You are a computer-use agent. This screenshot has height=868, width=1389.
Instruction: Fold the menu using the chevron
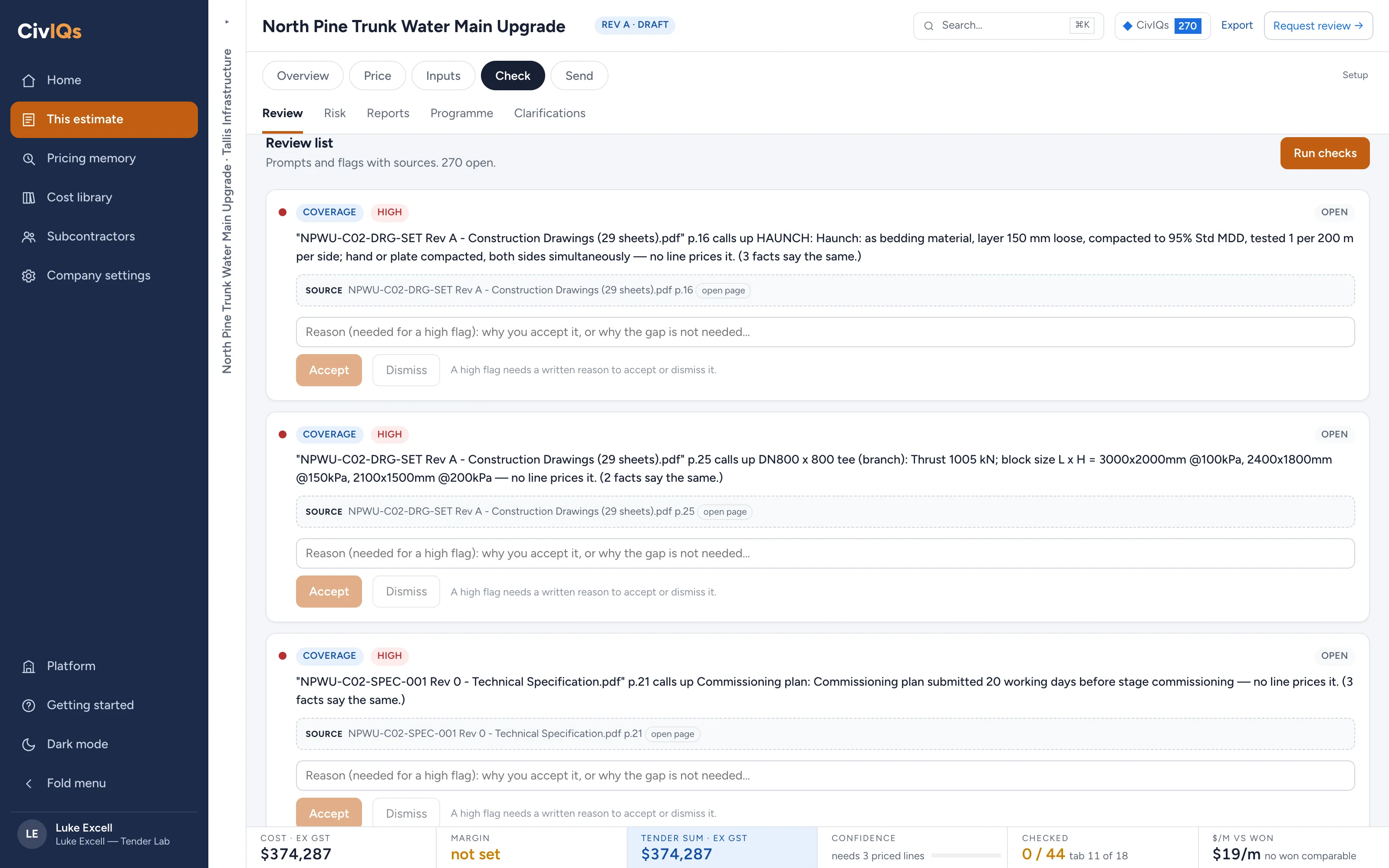29,783
